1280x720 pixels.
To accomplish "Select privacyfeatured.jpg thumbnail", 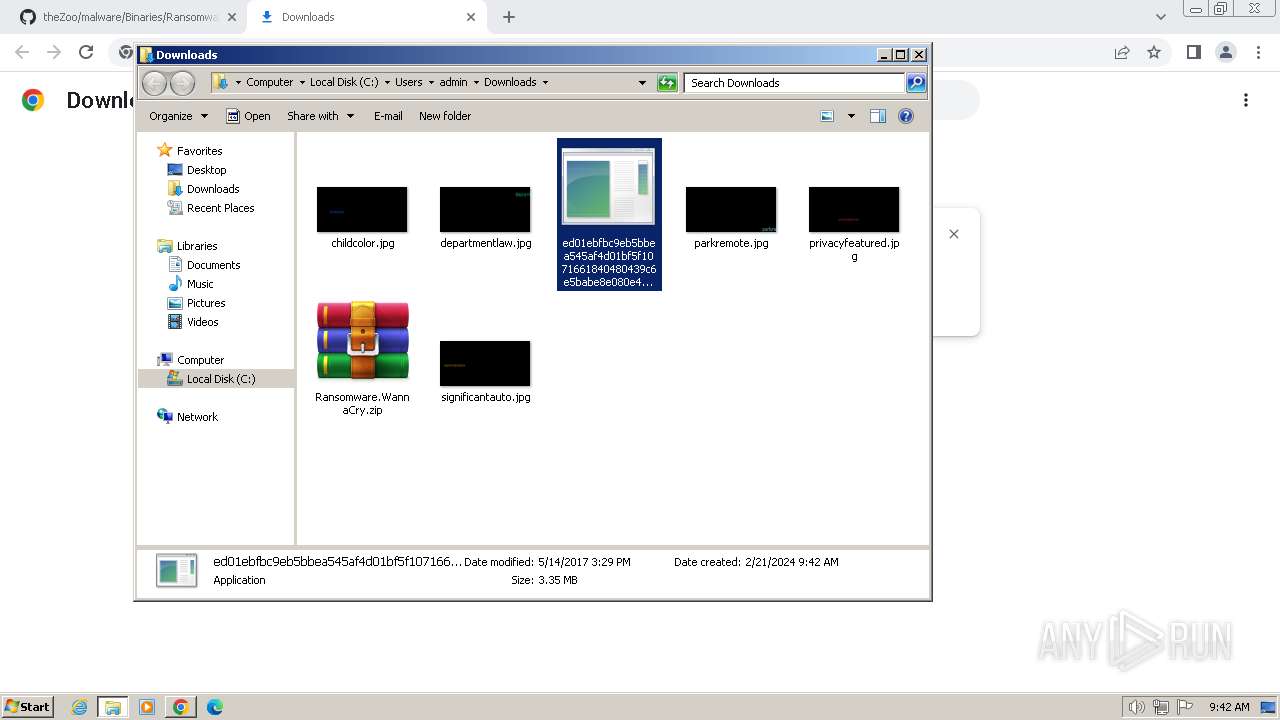I will 854,210.
